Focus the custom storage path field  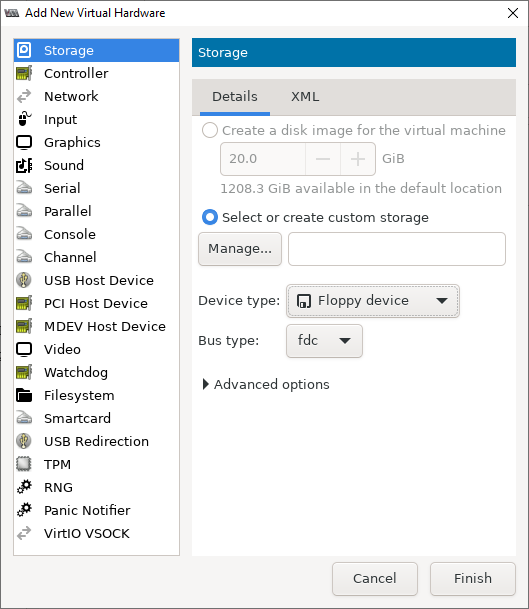pos(397,249)
